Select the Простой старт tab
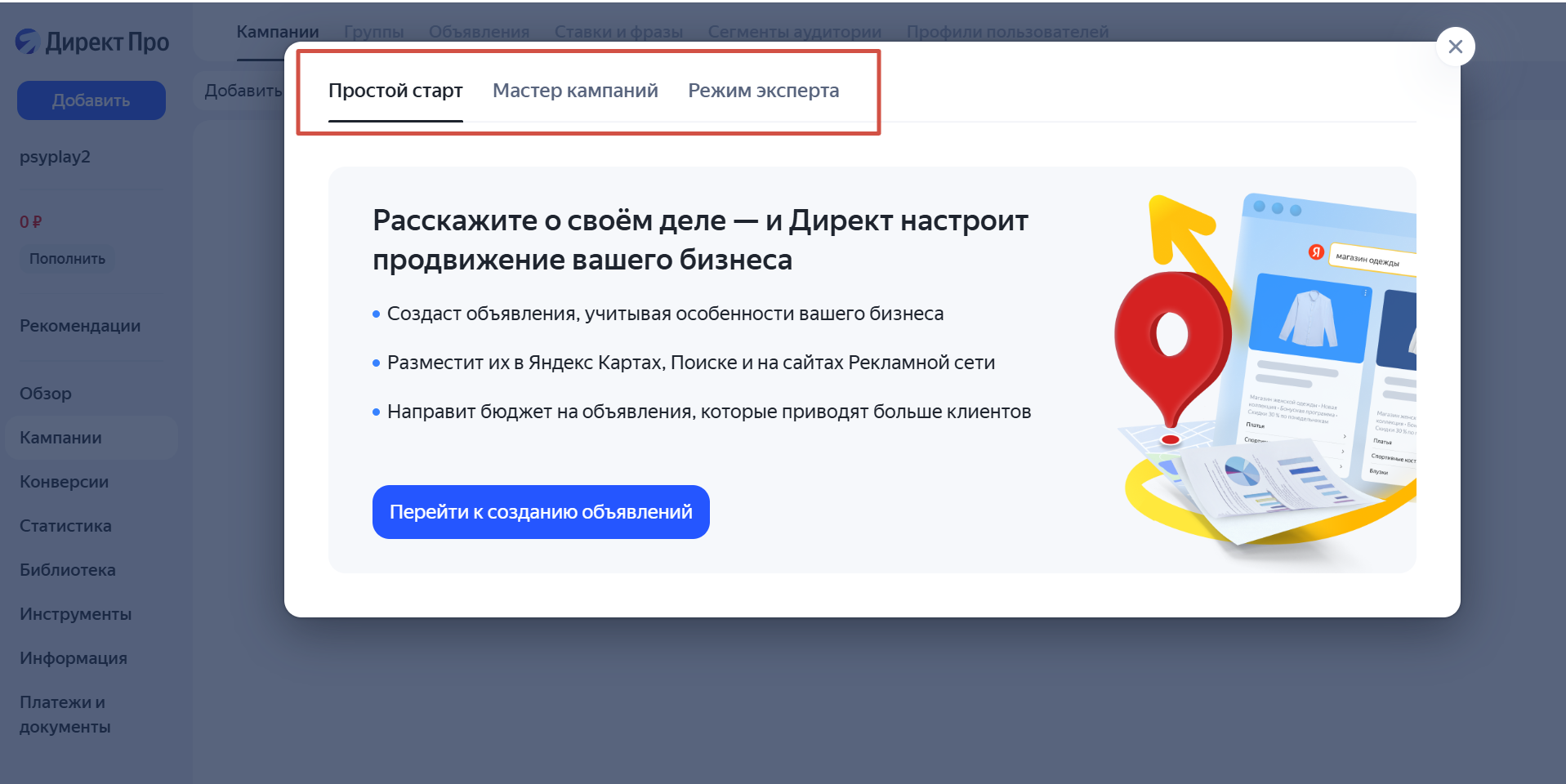 395,91
